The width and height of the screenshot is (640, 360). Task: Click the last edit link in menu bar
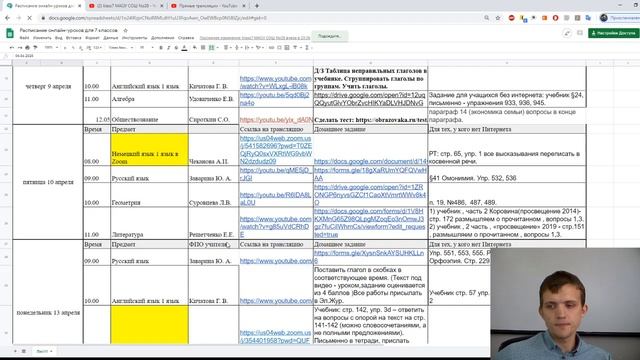pos(255,38)
